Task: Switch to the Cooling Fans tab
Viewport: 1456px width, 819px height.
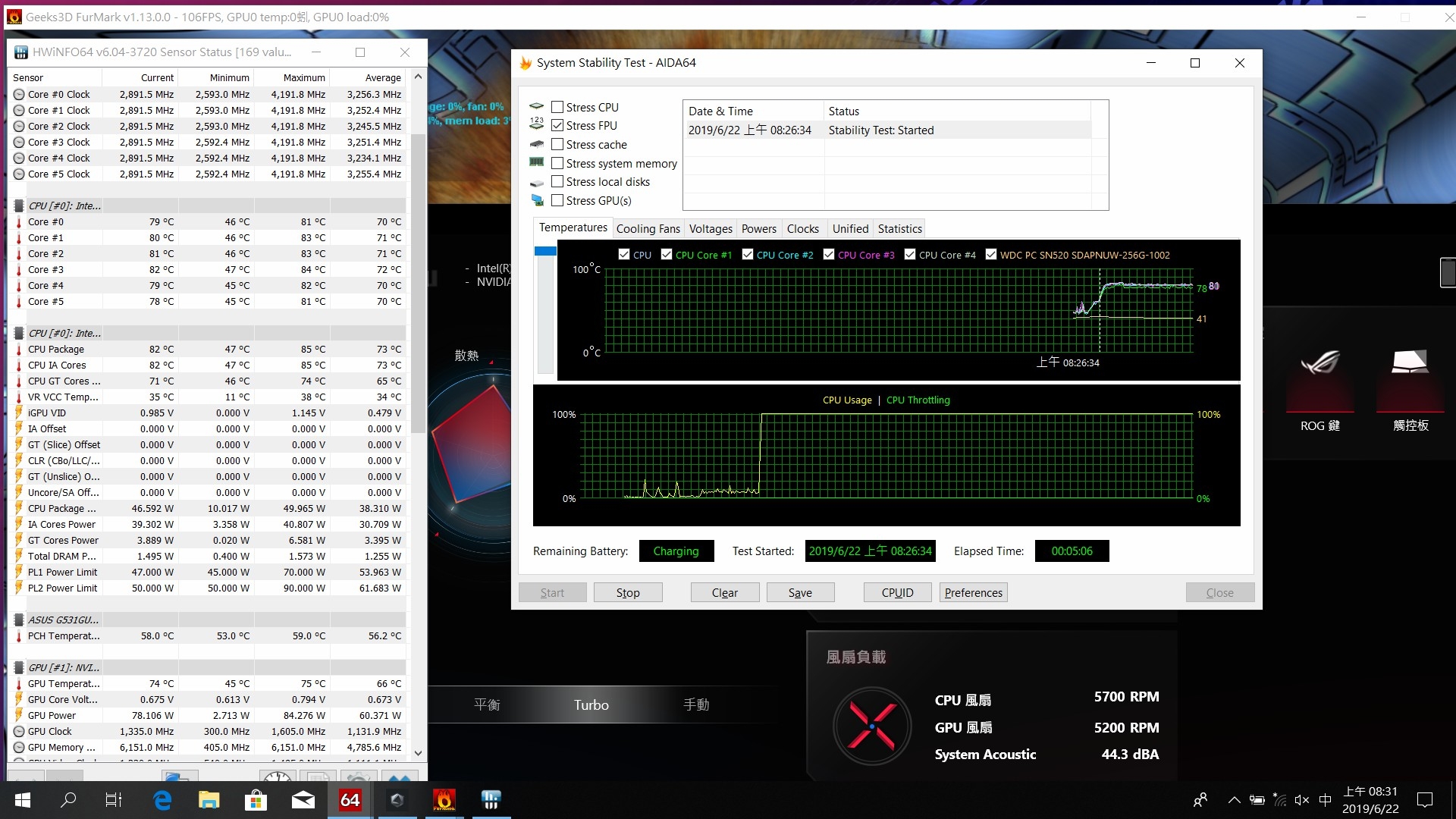Action: [x=648, y=228]
